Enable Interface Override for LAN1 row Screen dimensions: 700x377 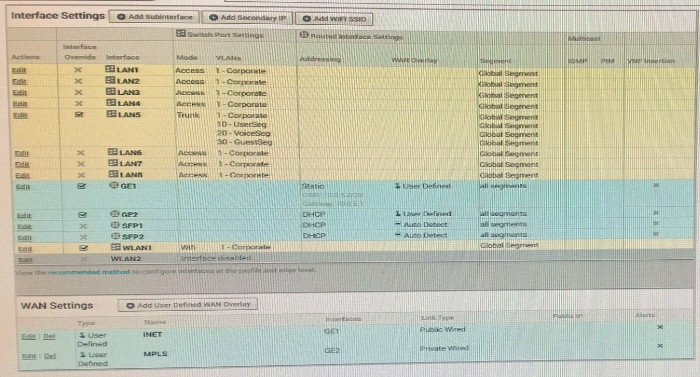click(x=78, y=70)
